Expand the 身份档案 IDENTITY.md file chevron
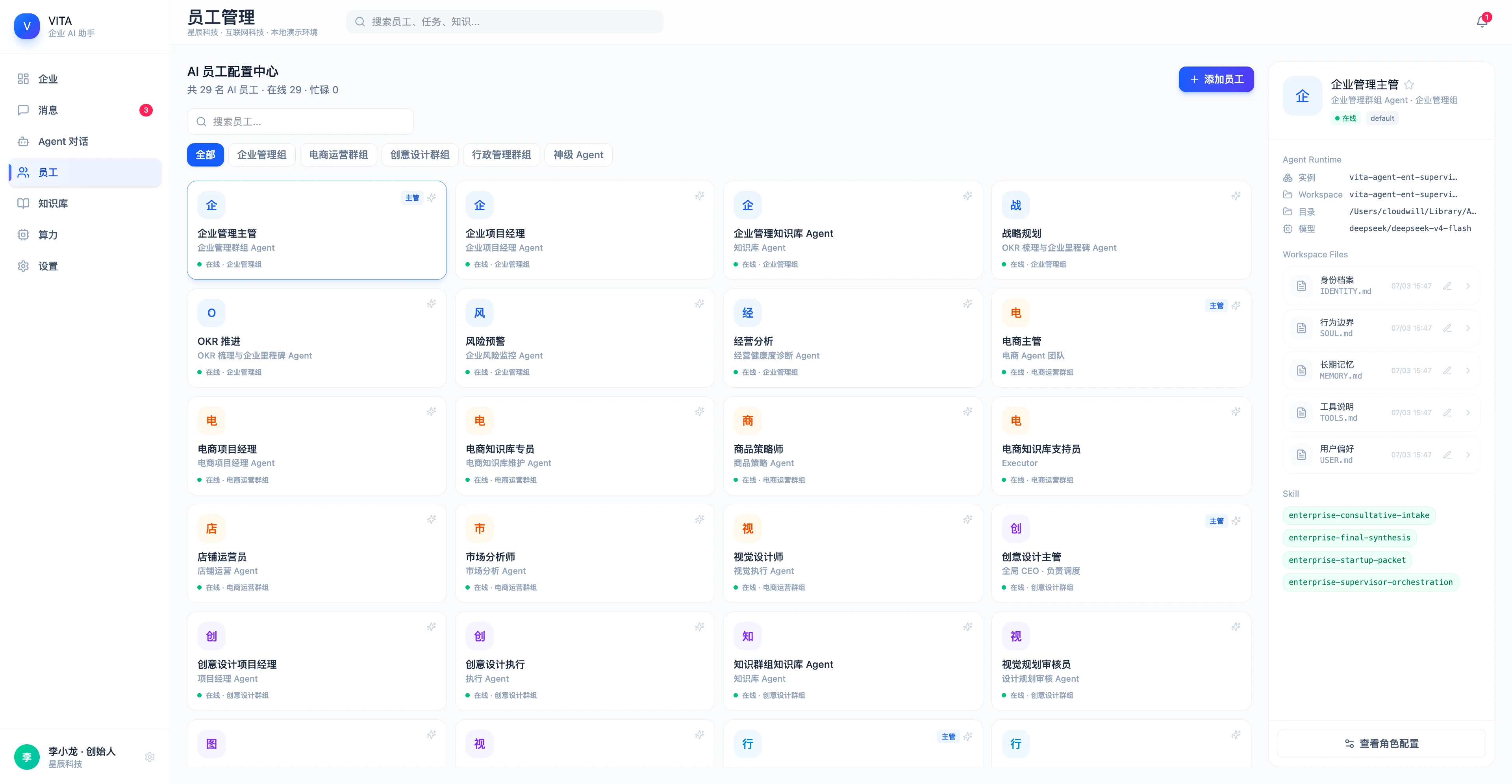Image resolution: width=1512 pixels, height=784 pixels. click(x=1468, y=286)
